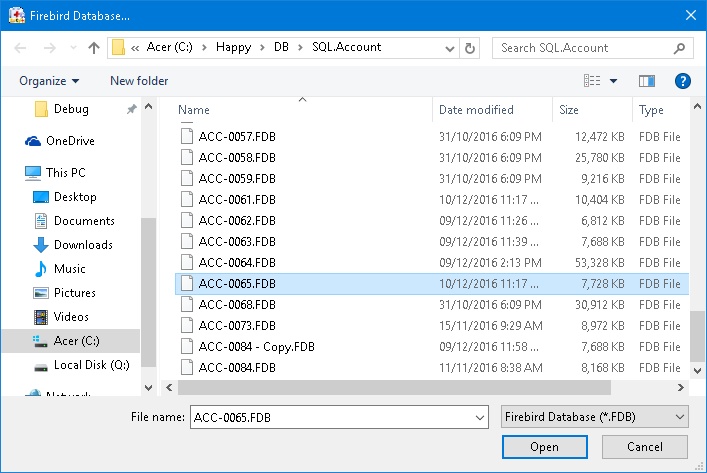Image resolution: width=707 pixels, height=473 pixels.
Task: Open the Music folder
Action: [x=60, y=269]
